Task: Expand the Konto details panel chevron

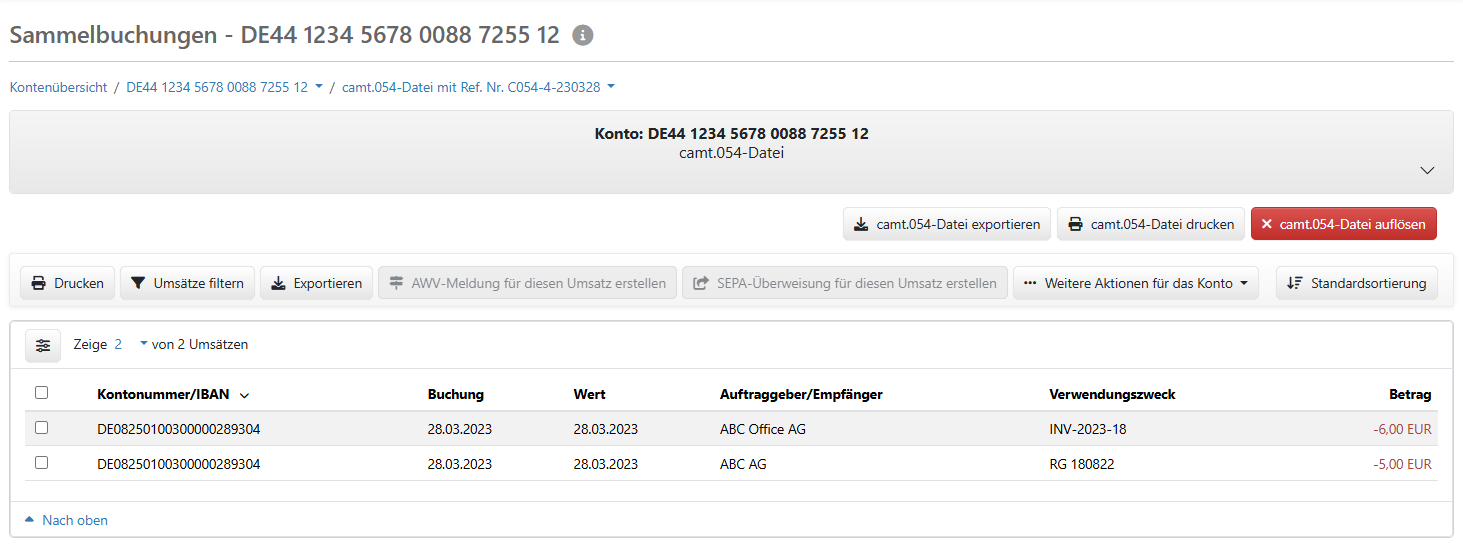Action: pyautogui.click(x=1428, y=170)
